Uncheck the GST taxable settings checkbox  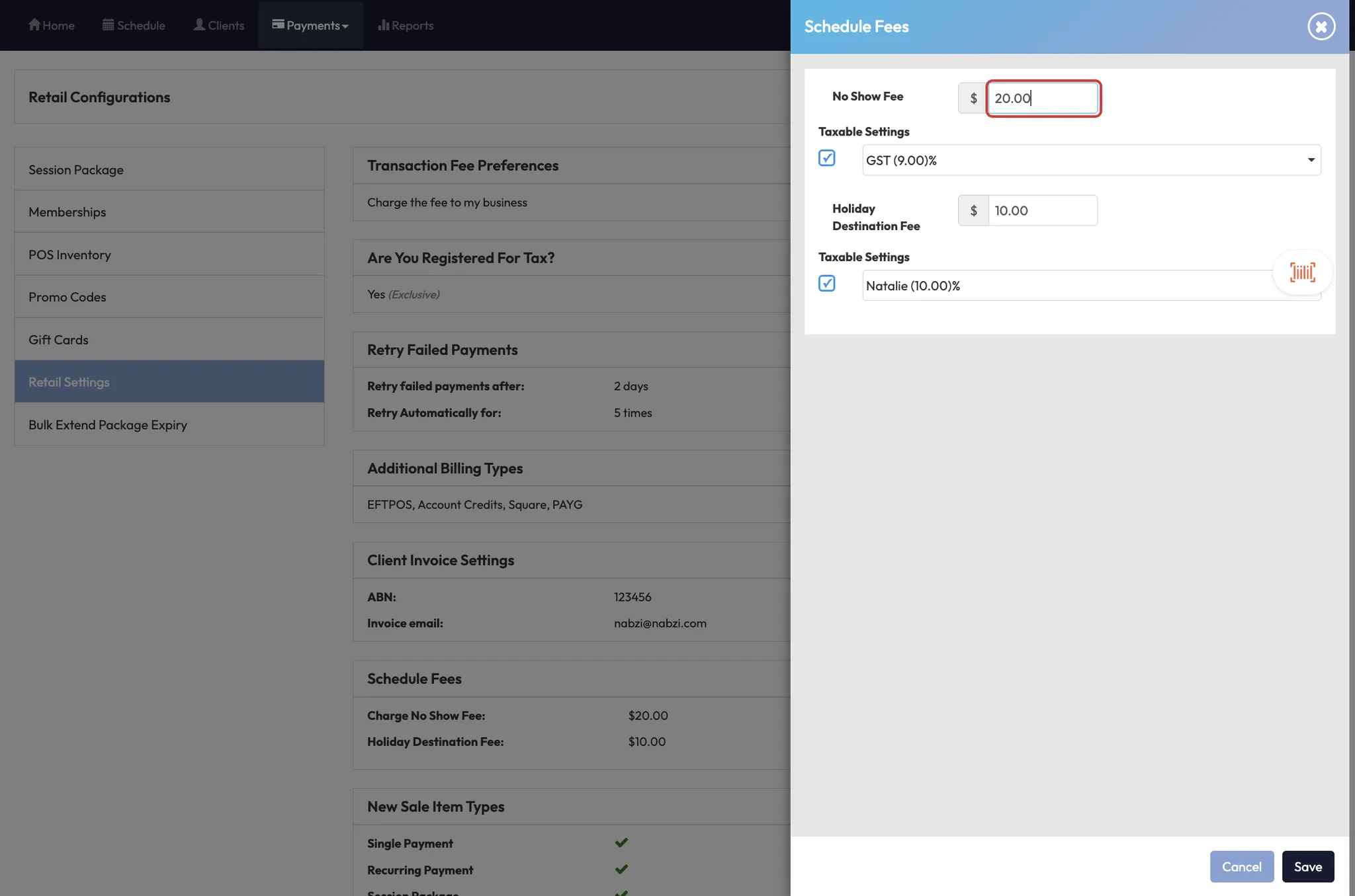click(x=826, y=158)
